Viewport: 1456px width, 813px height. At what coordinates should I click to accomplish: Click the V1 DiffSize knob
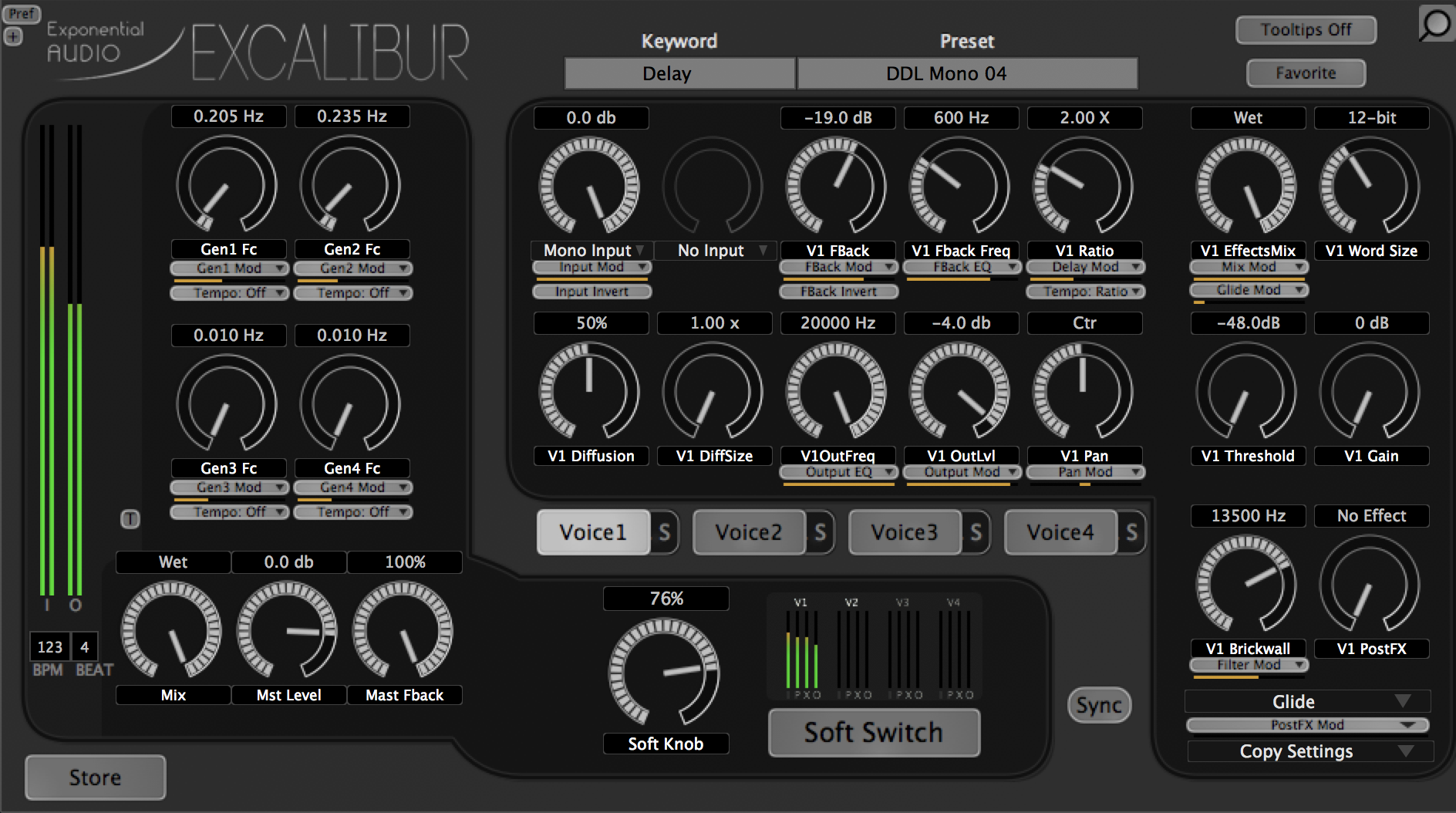tap(713, 391)
